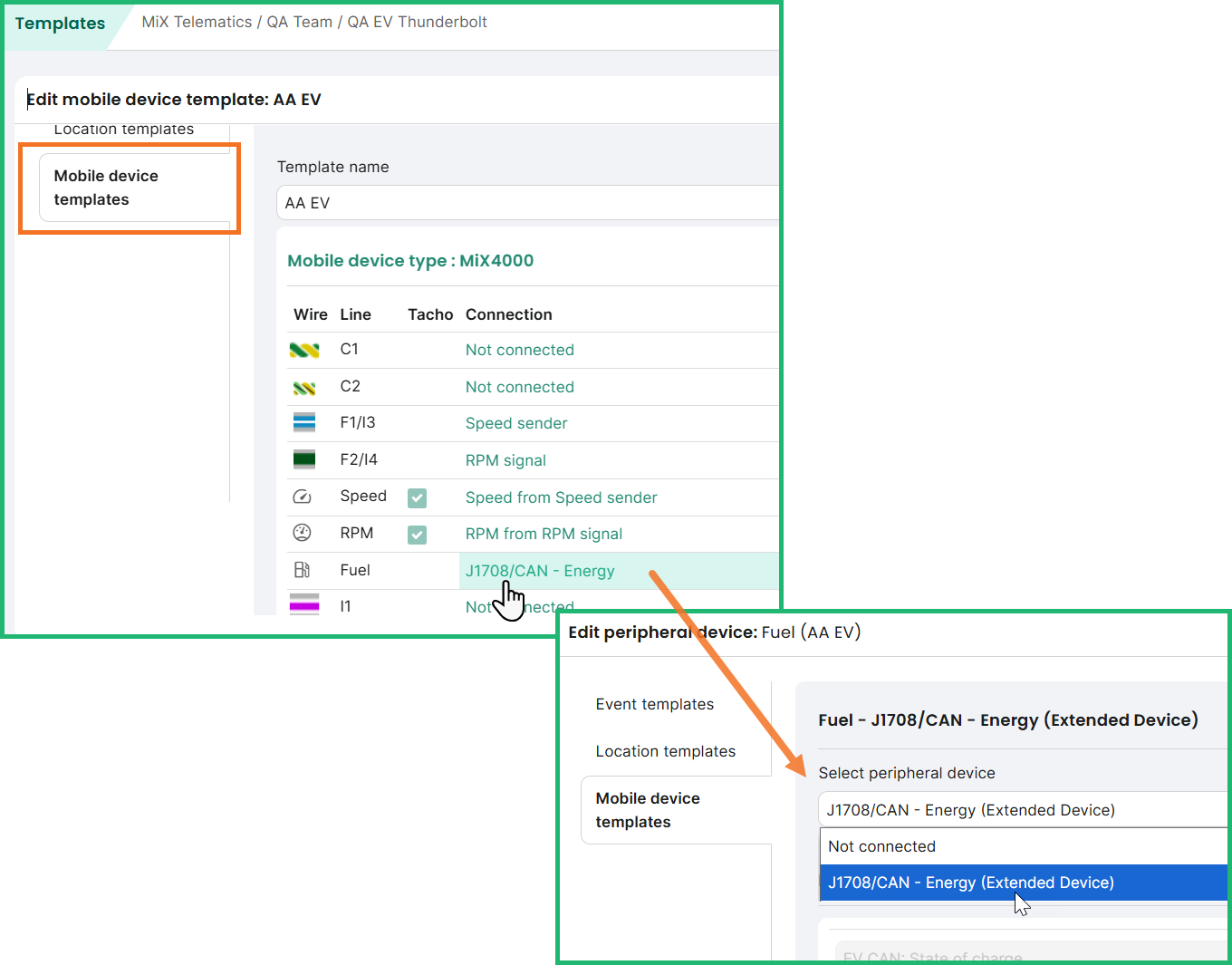
Task: Select Mobile device templates in left sidebar
Action: pos(134,188)
